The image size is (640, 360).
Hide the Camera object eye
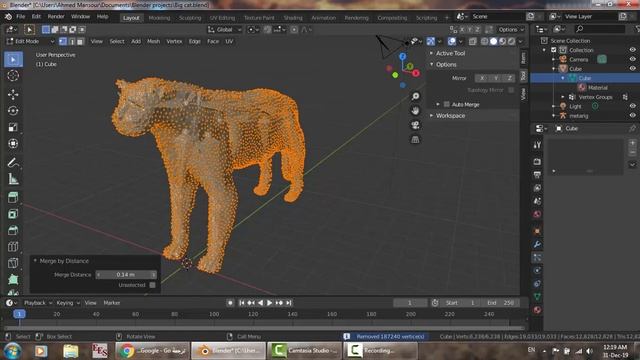click(x=632, y=59)
